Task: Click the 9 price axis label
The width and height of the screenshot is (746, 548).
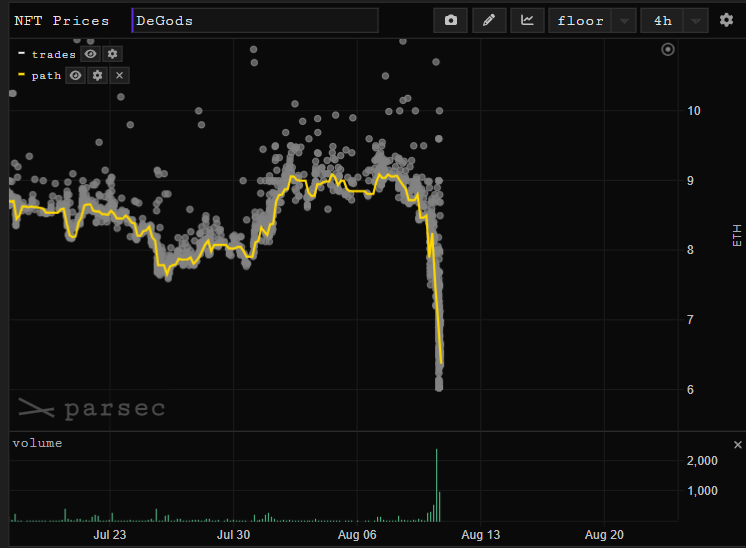Action: click(690, 181)
